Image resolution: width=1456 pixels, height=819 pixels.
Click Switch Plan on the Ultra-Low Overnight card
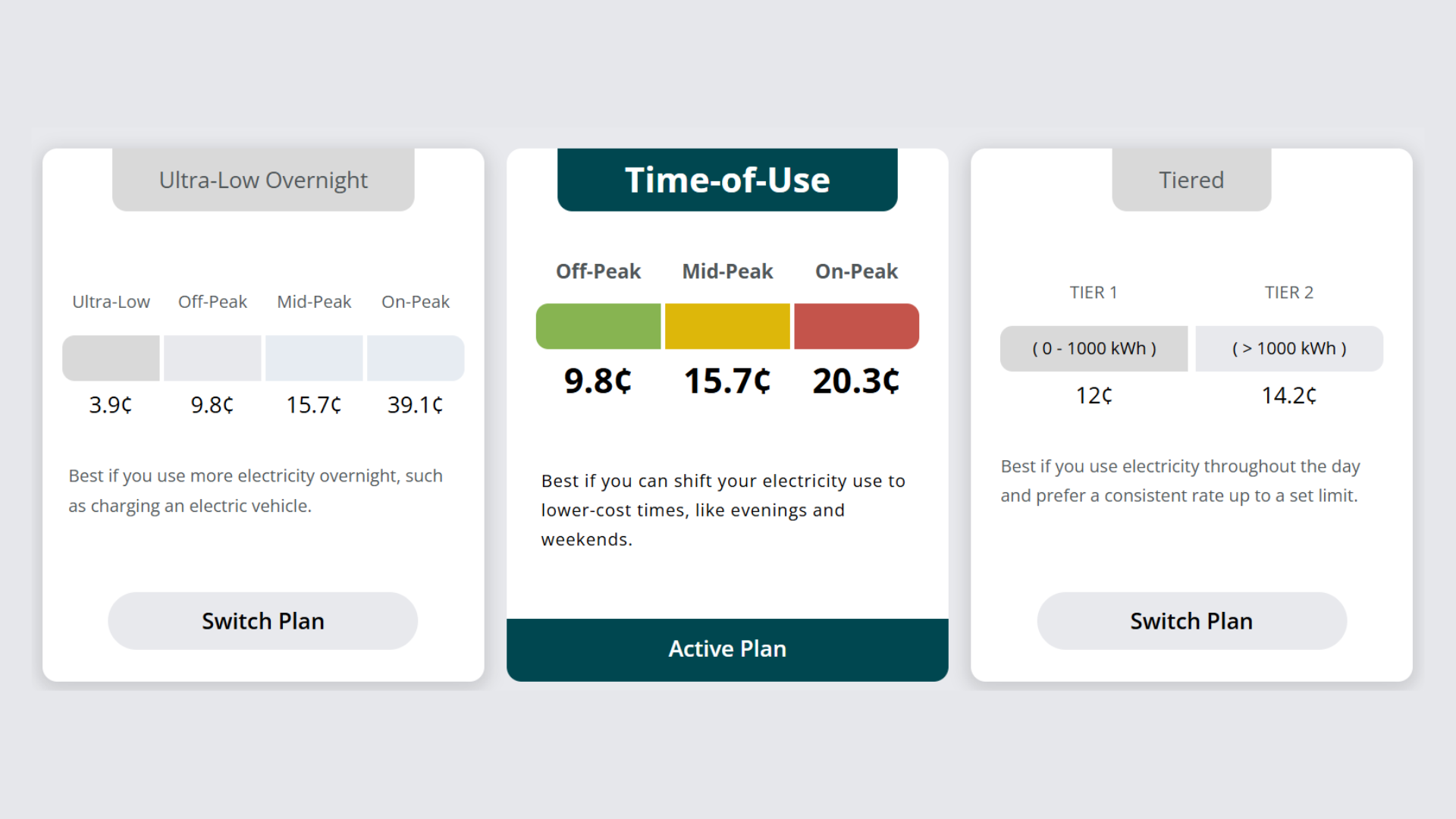click(262, 620)
